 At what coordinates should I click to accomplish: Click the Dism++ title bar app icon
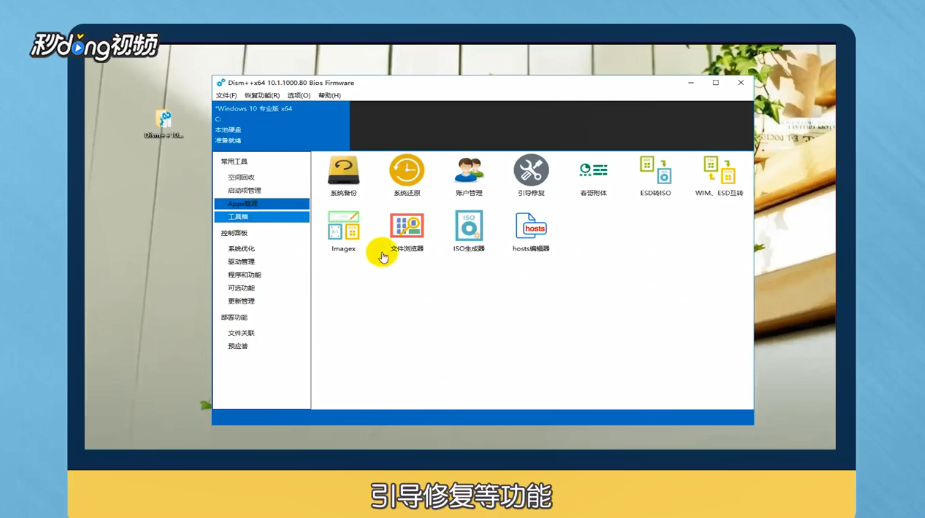pyautogui.click(x=221, y=83)
